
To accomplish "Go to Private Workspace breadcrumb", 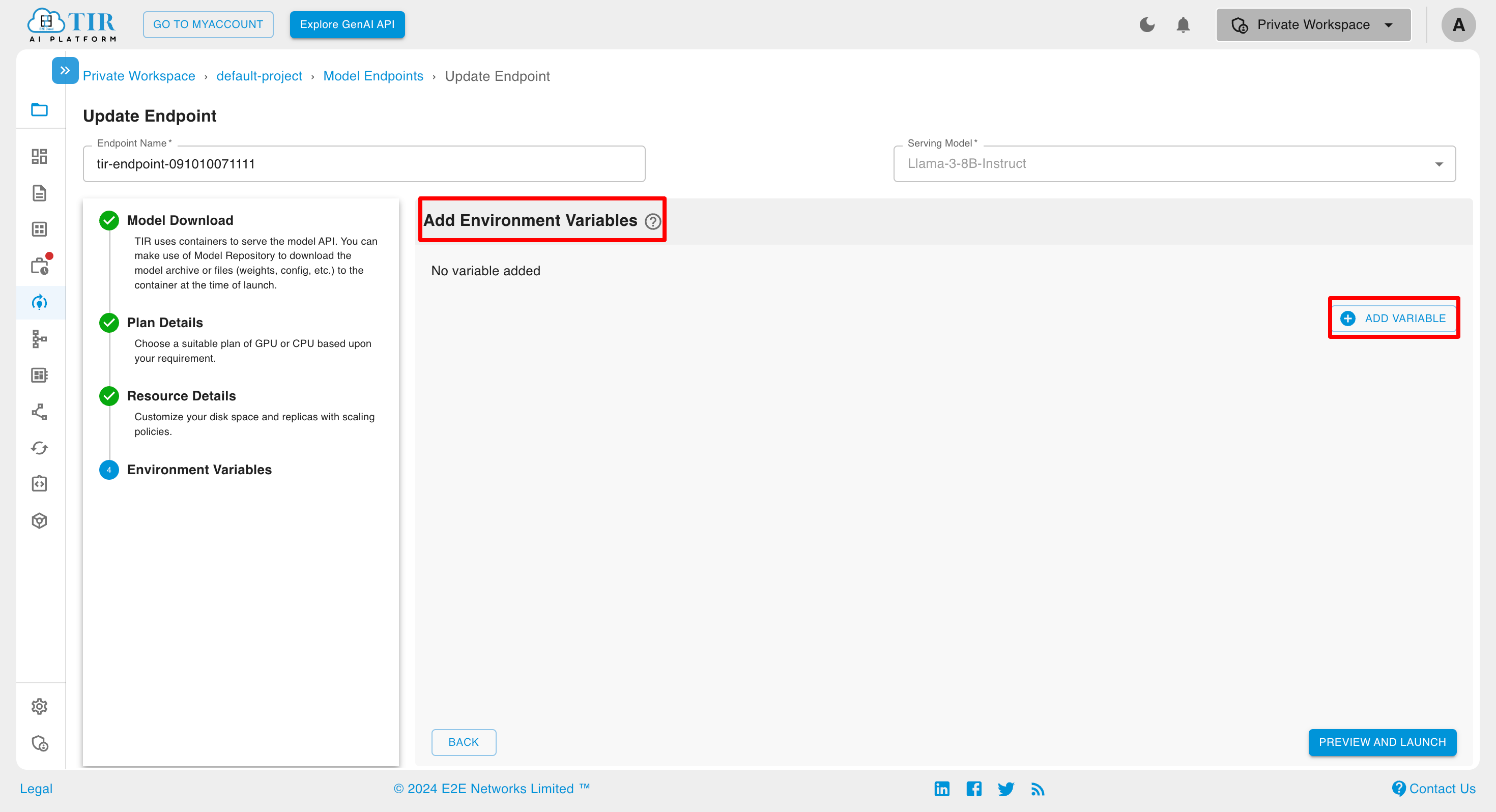I will pyautogui.click(x=139, y=76).
